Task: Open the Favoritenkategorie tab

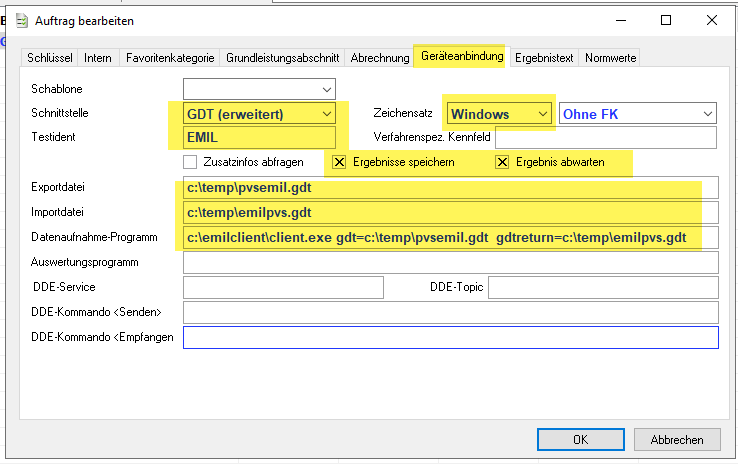Action: (x=169, y=58)
